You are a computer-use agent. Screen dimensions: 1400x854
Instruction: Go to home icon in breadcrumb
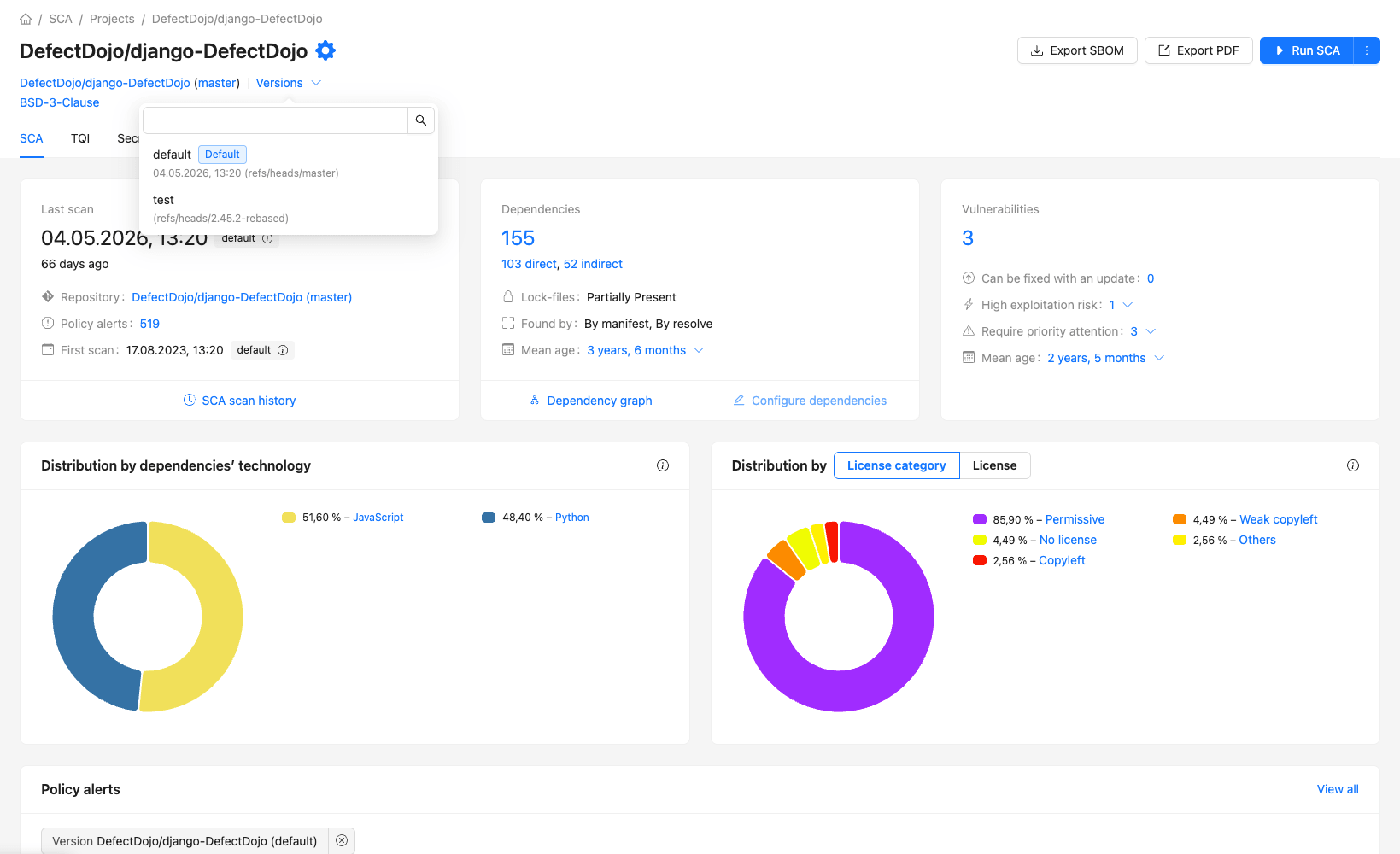tap(26, 19)
